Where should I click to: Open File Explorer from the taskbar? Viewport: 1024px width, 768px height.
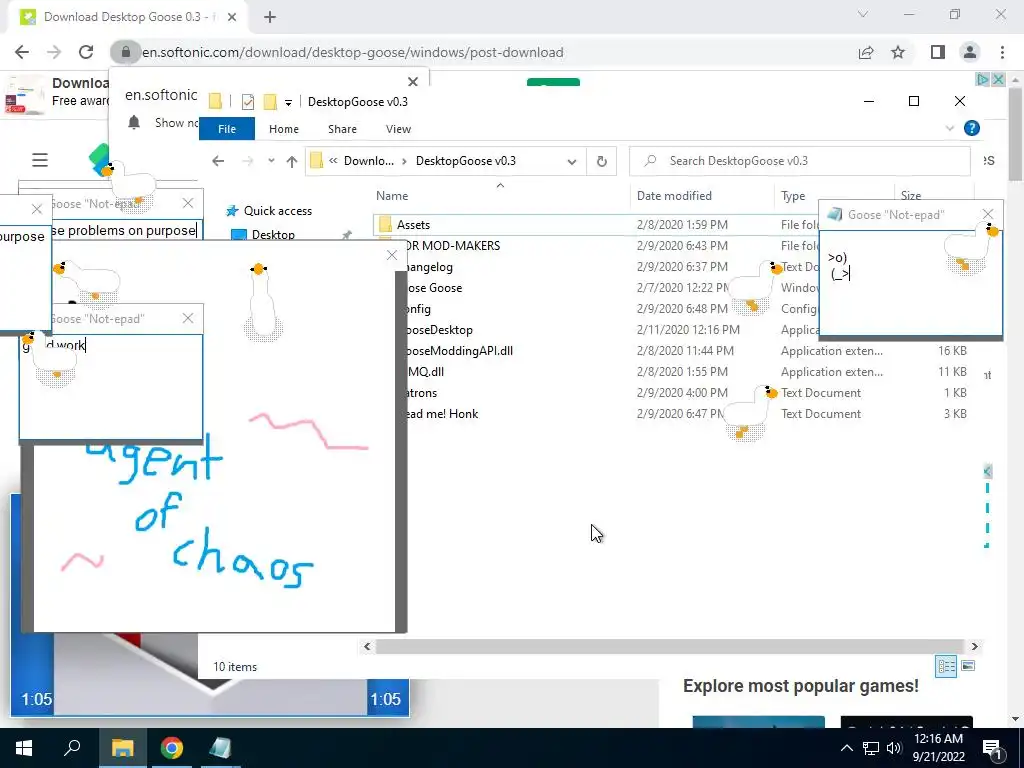pos(122,748)
